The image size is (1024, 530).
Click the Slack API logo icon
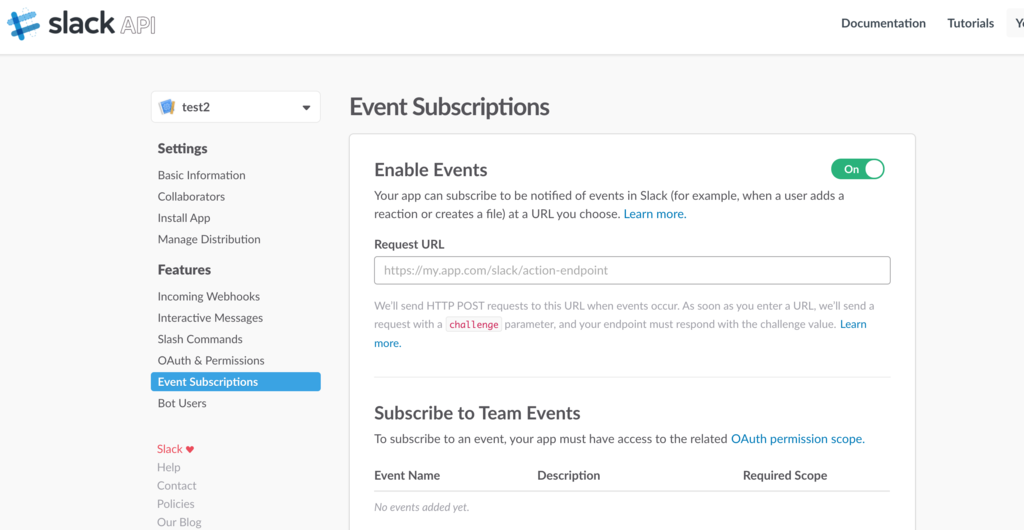pos(24,24)
